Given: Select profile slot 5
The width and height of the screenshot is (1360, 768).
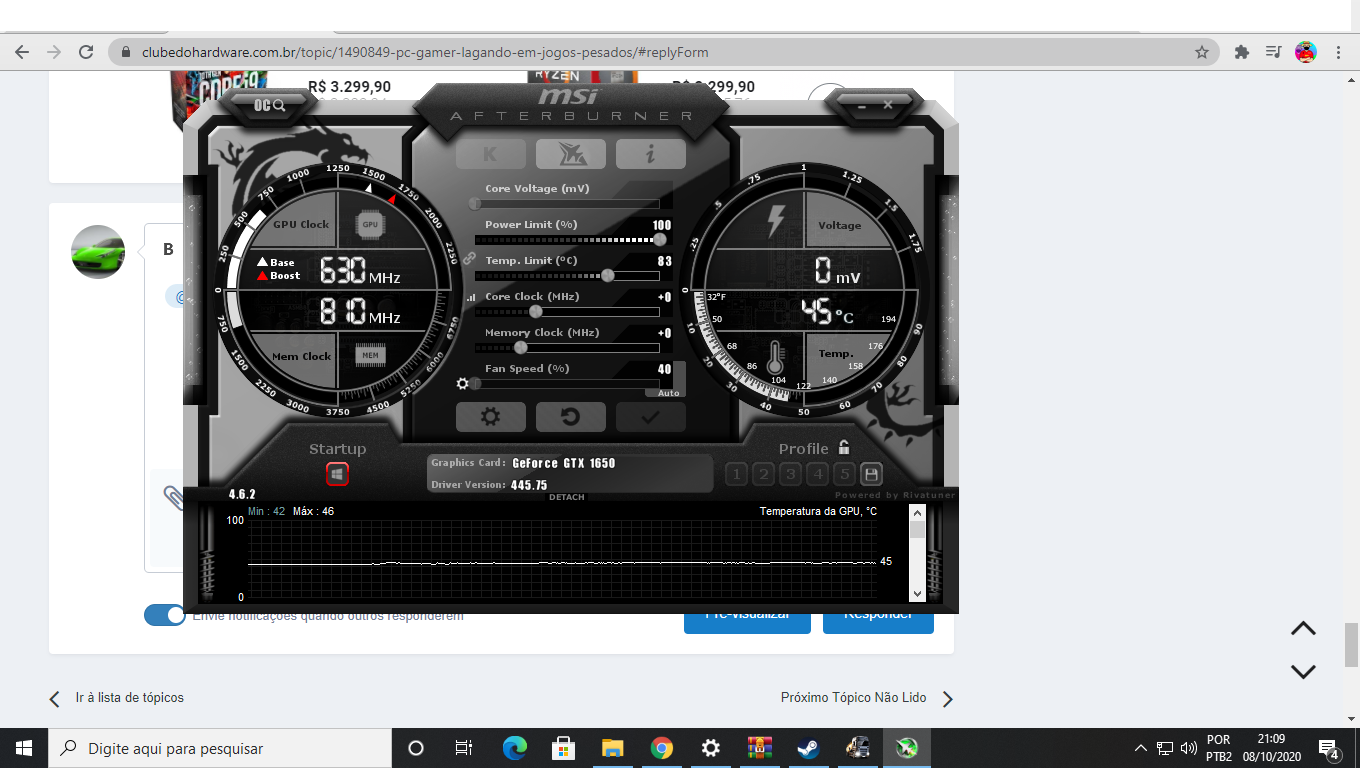Looking at the screenshot, I should 844,474.
